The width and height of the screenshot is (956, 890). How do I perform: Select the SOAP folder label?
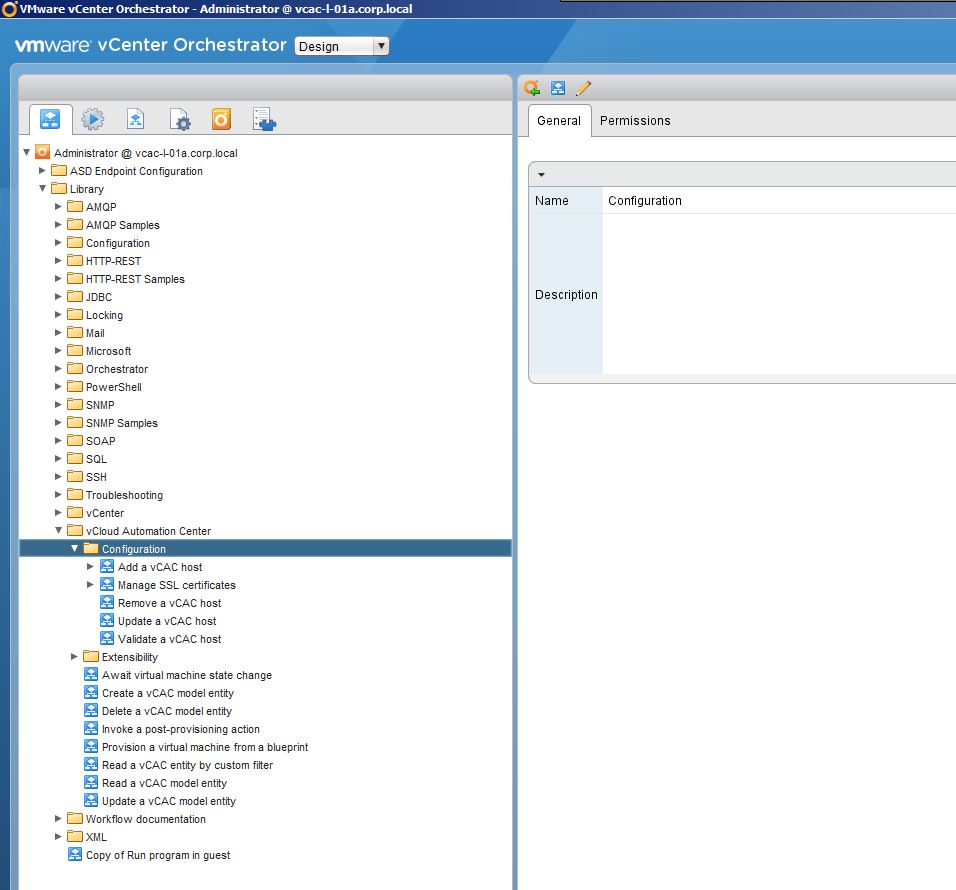coord(101,441)
